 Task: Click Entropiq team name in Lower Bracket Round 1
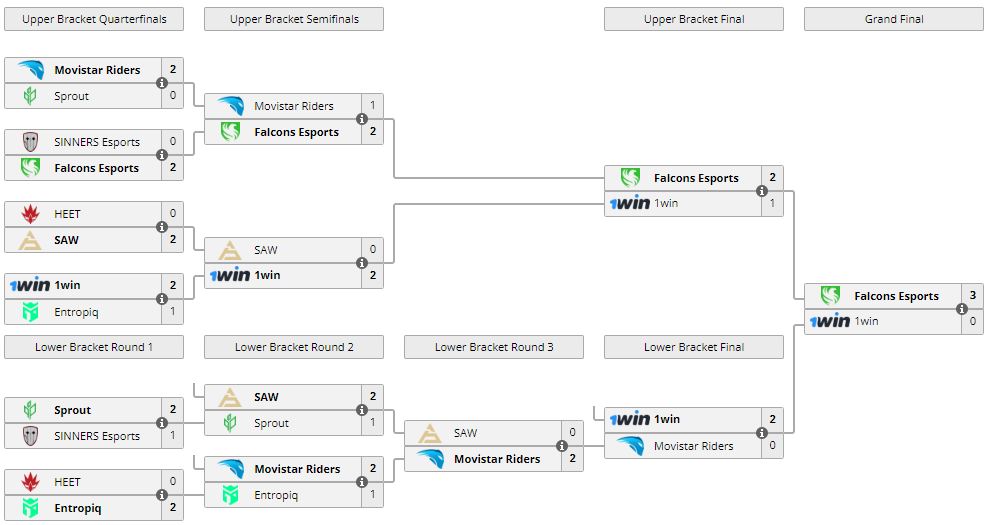78,508
